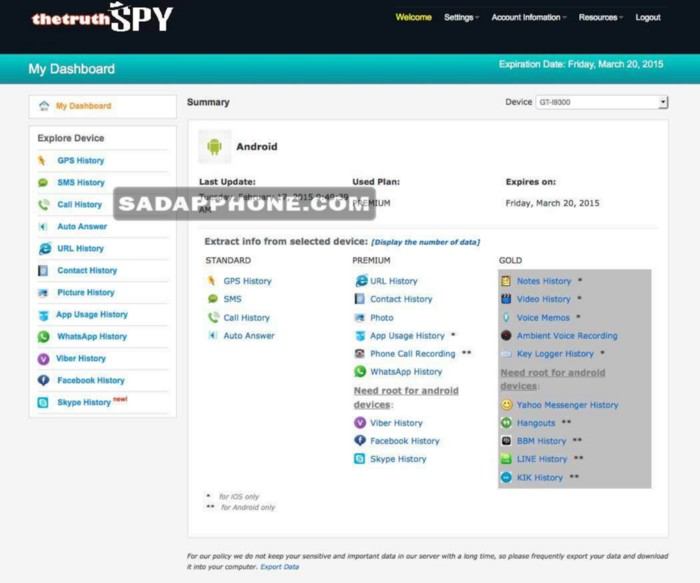Click the App Usage History icon in sidebar
700x583 pixels.
[x=43, y=315]
